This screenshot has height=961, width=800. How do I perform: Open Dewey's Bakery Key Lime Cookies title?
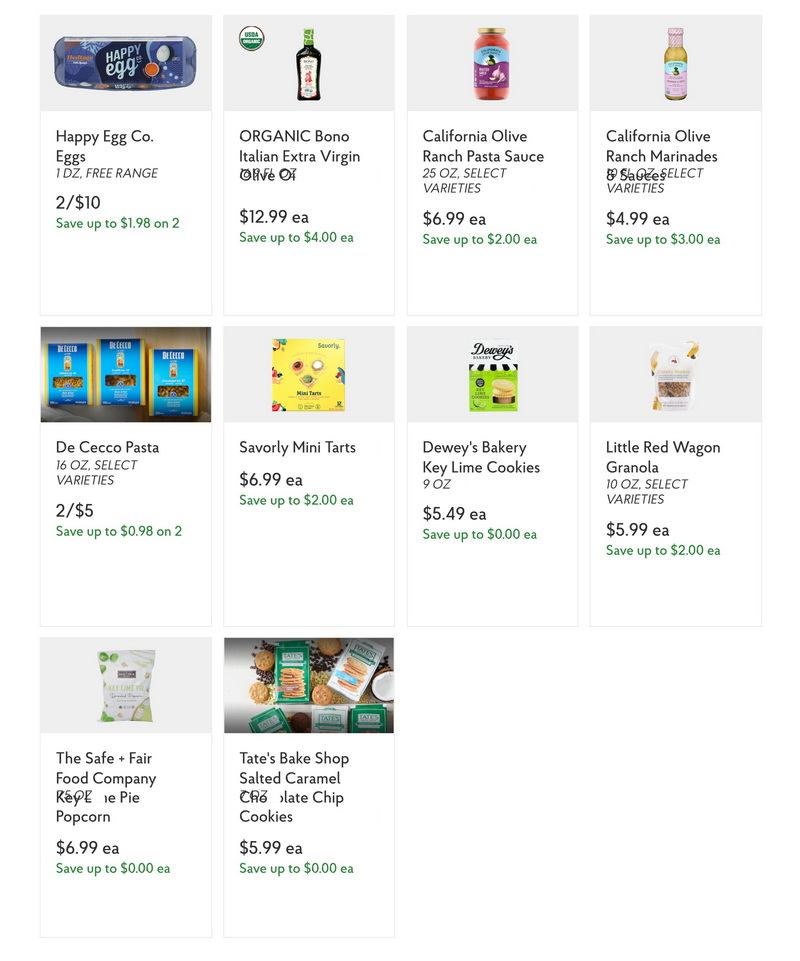click(481, 457)
